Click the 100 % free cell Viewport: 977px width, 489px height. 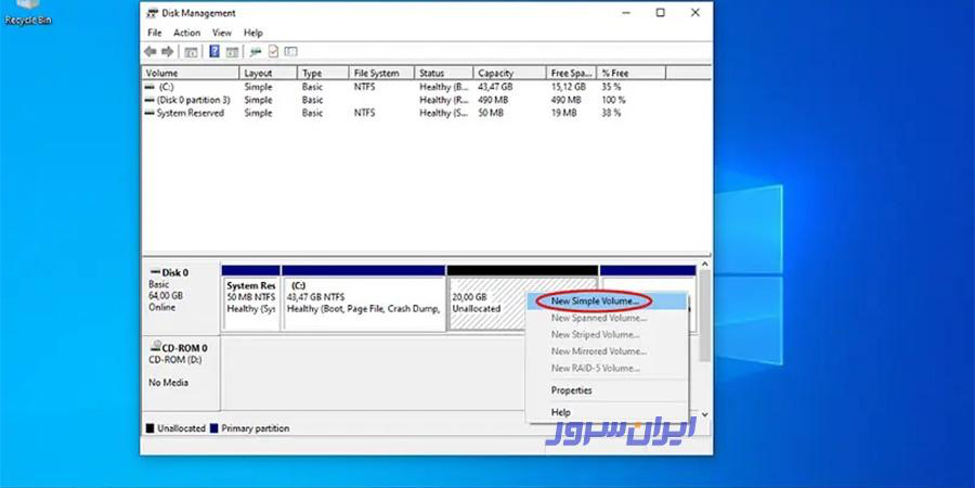point(614,100)
